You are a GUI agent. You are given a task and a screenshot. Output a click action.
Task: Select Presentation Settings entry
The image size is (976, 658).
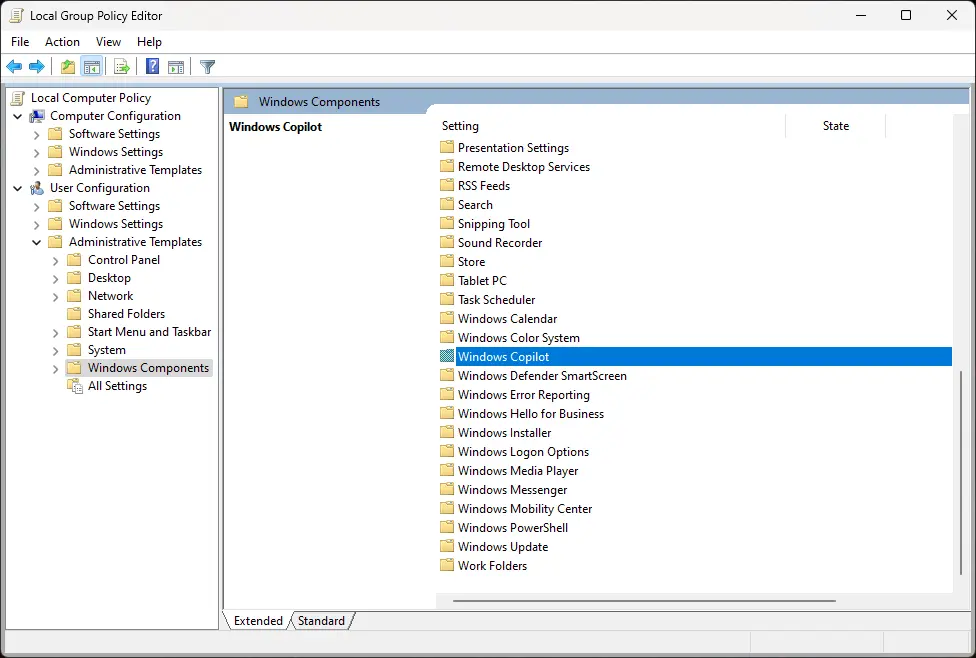coord(513,148)
